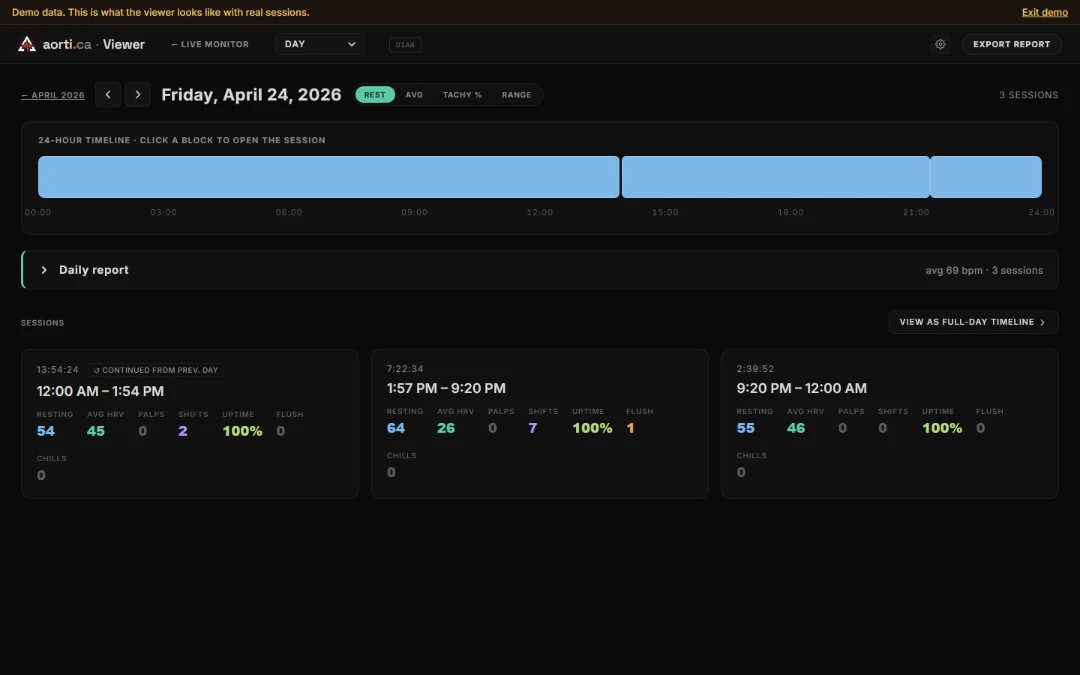The width and height of the screenshot is (1080, 675).
Task: View sessions as full-day timeline
Action: [x=973, y=322]
